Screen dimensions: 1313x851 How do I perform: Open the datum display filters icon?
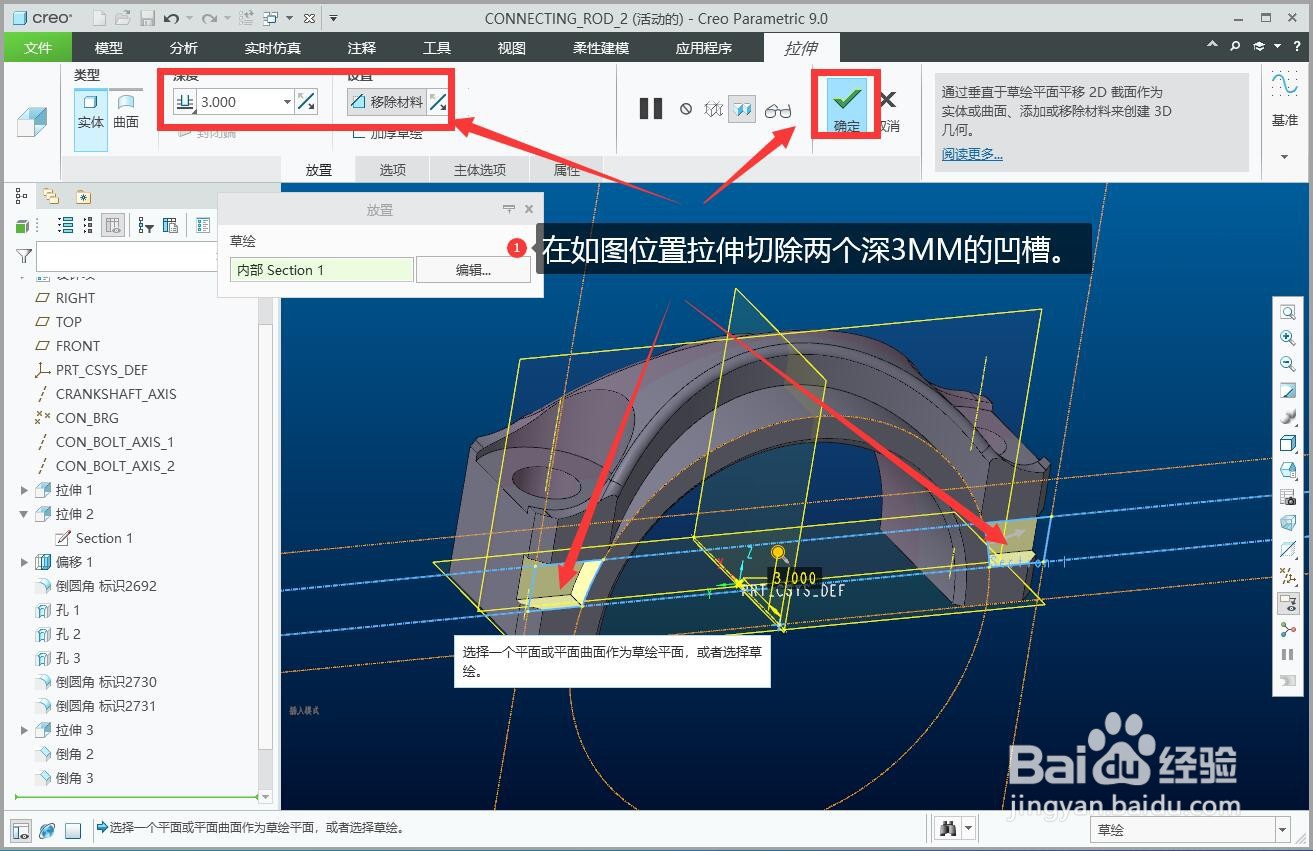click(x=1288, y=576)
